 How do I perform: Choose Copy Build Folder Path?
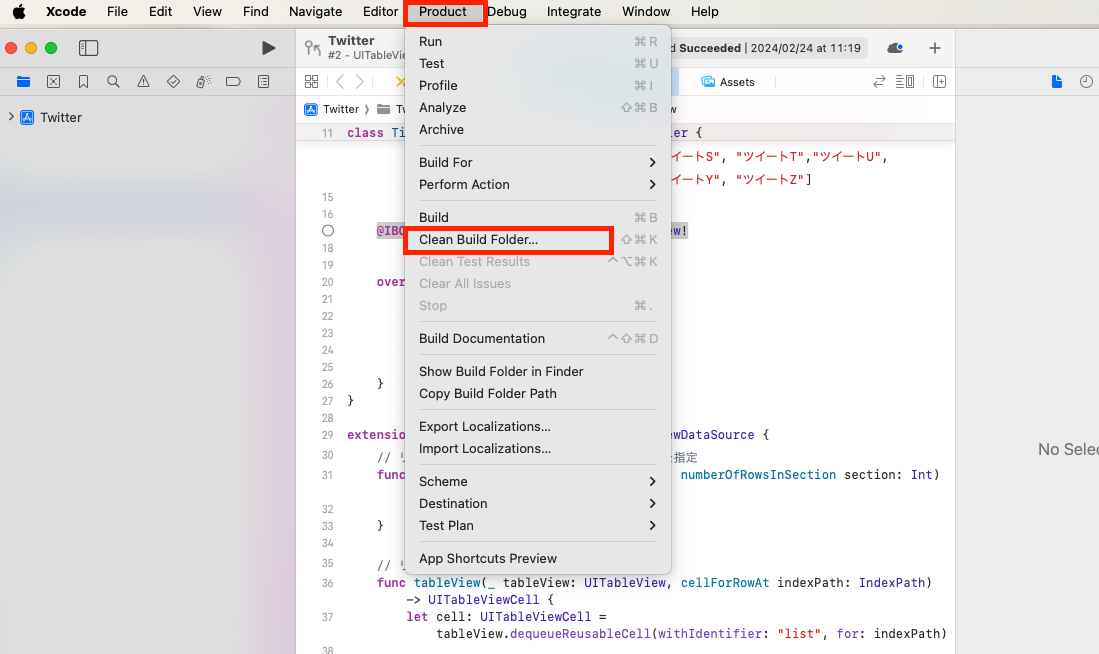[x=538, y=393]
